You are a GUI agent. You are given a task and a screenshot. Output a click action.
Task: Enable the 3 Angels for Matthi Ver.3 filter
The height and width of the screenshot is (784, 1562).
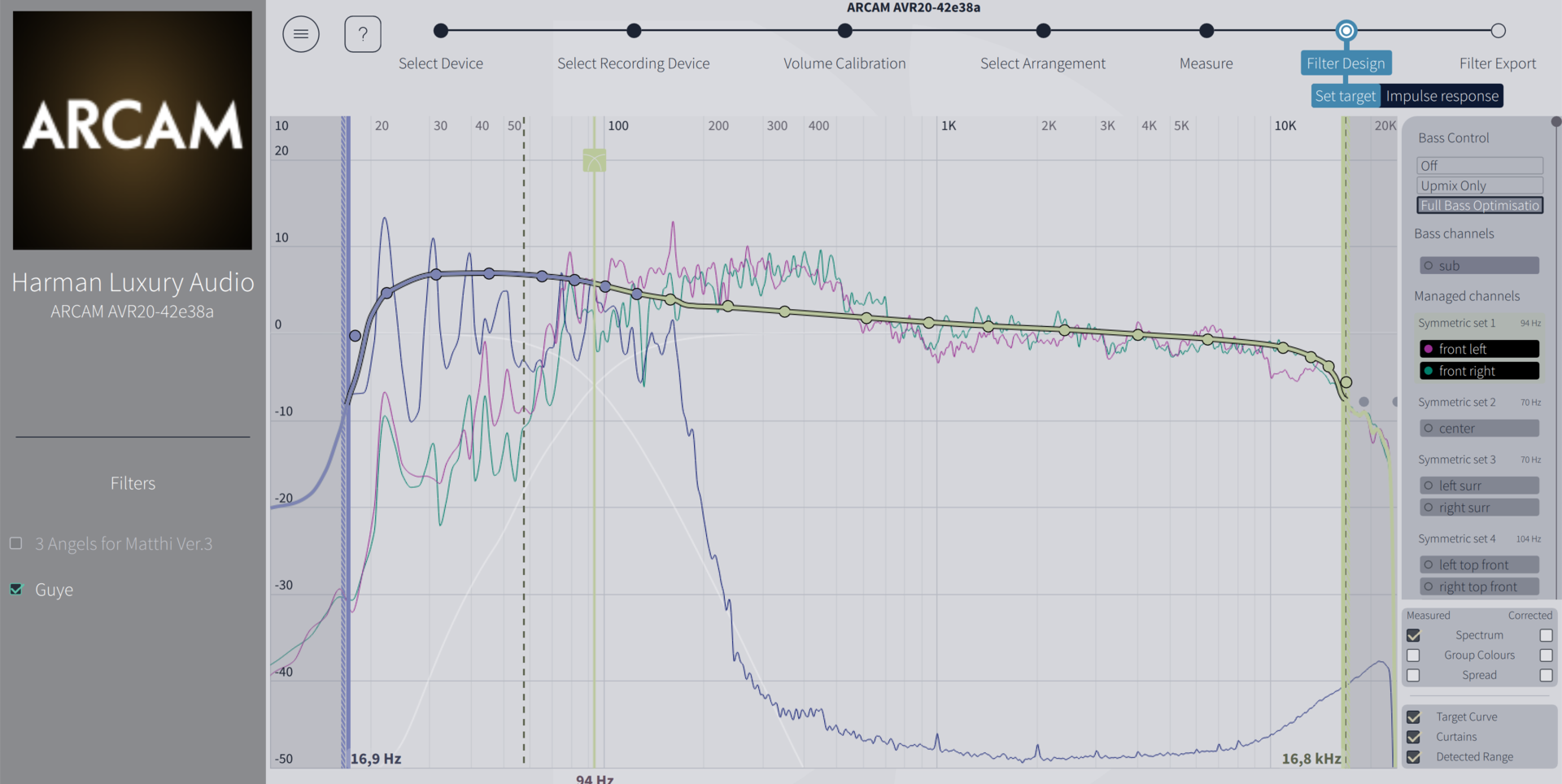click(16, 543)
